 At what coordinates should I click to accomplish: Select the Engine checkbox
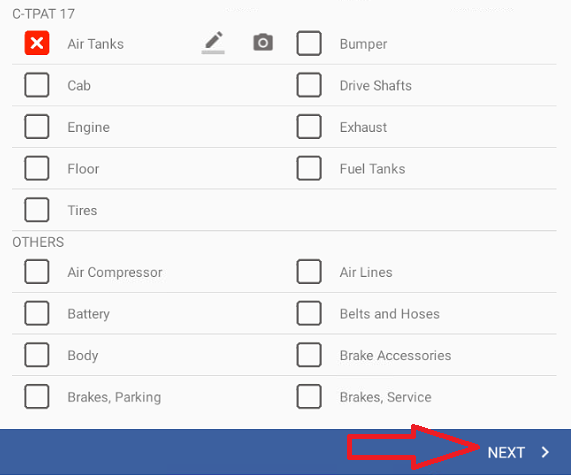[37, 127]
